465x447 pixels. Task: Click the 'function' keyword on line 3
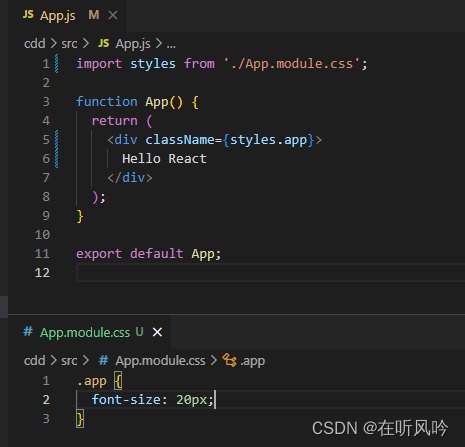click(107, 102)
